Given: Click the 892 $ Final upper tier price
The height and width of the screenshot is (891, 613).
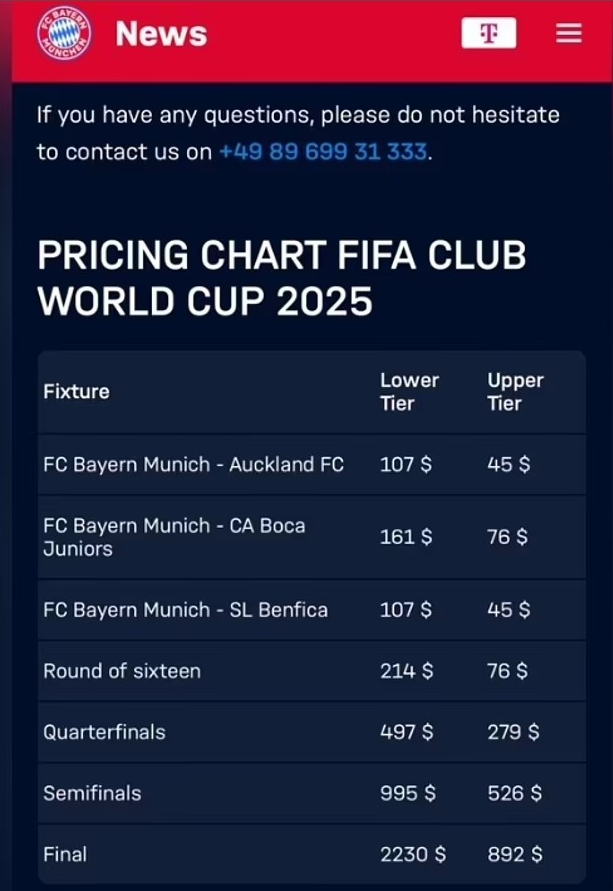Looking at the screenshot, I should (x=515, y=854).
